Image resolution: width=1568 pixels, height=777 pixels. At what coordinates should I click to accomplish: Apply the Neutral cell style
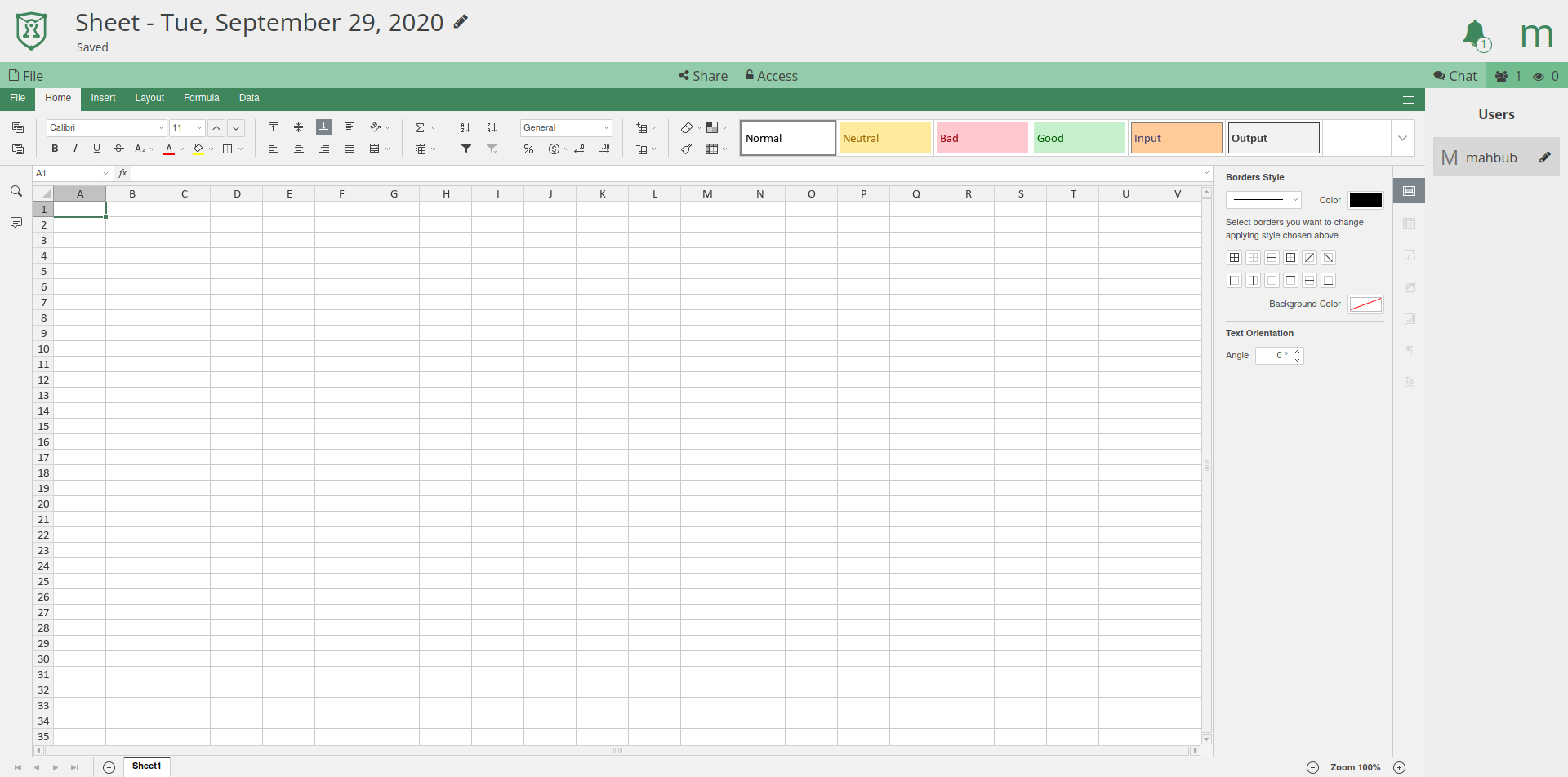pyautogui.click(x=884, y=138)
